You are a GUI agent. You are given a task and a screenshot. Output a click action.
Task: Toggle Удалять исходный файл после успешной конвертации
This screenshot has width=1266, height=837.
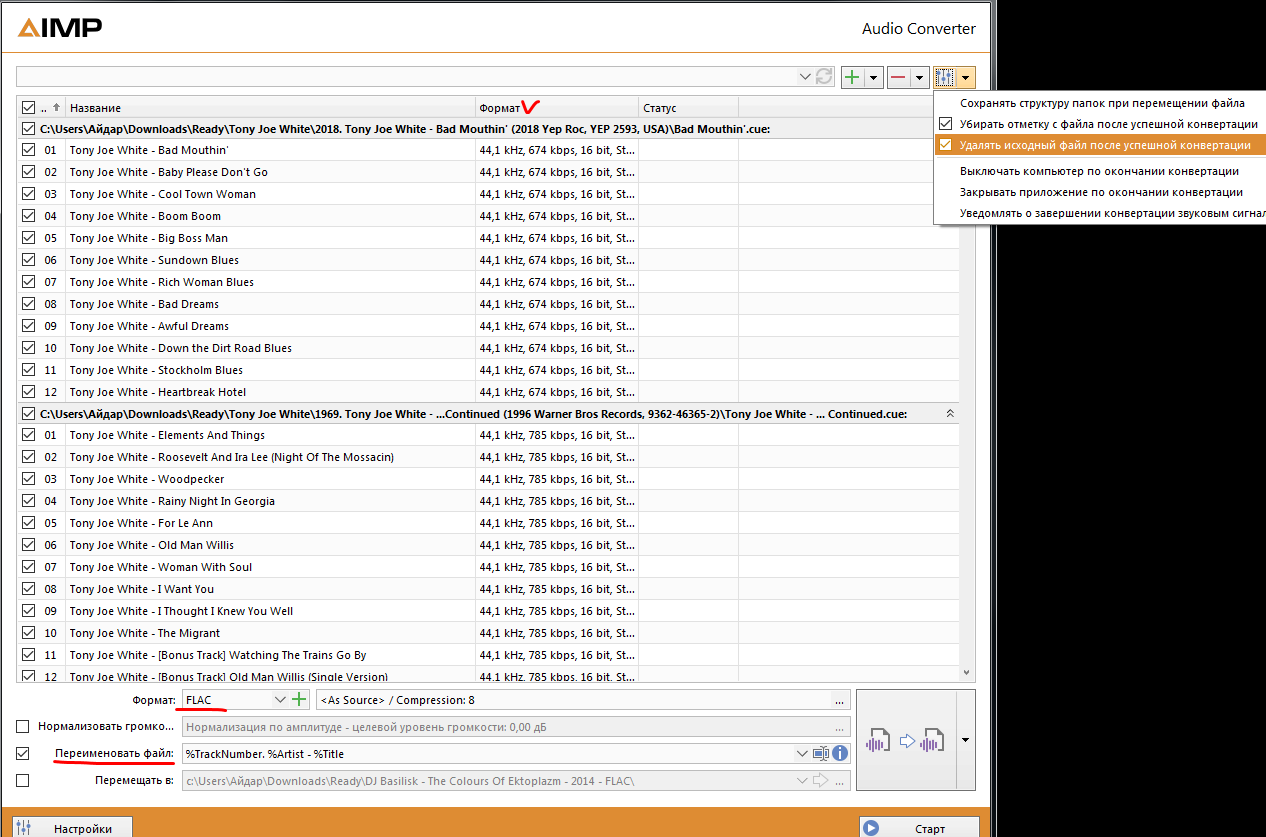point(1100,145)
